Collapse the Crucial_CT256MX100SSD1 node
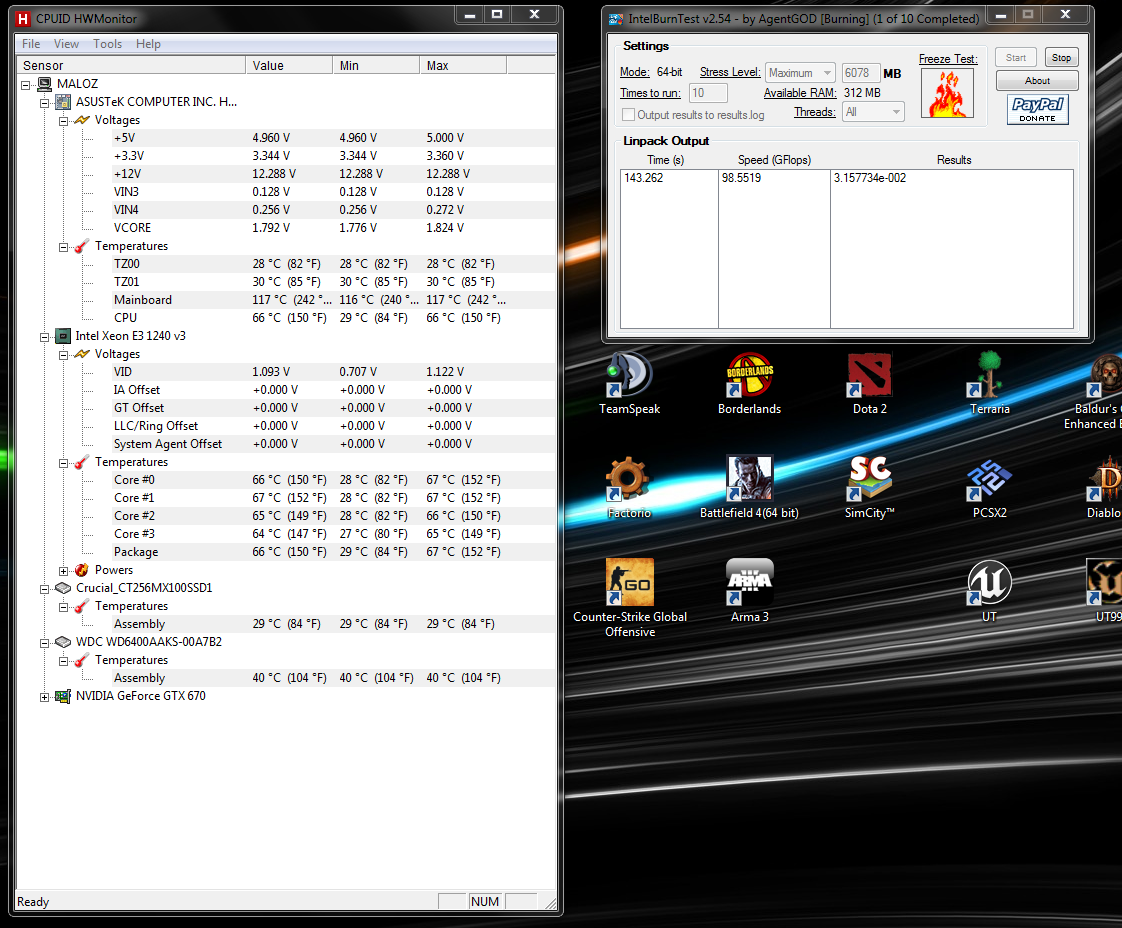 coord(44,589)
